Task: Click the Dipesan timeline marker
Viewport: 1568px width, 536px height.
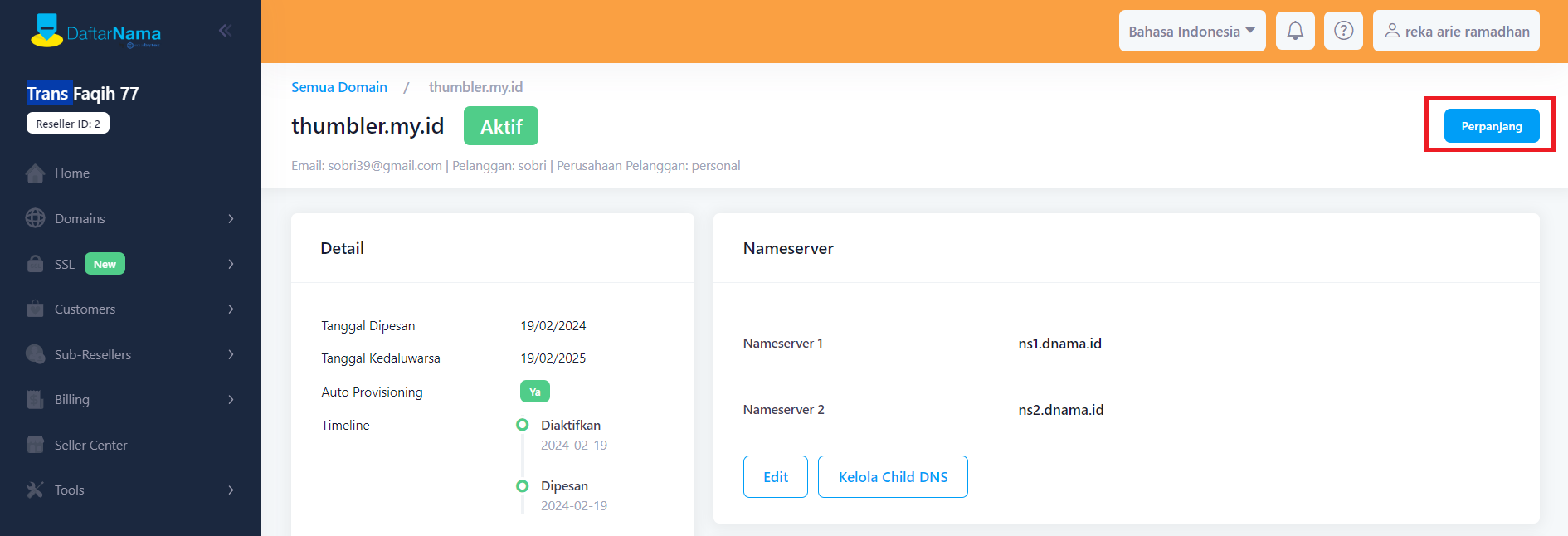Action: [522, 485]
